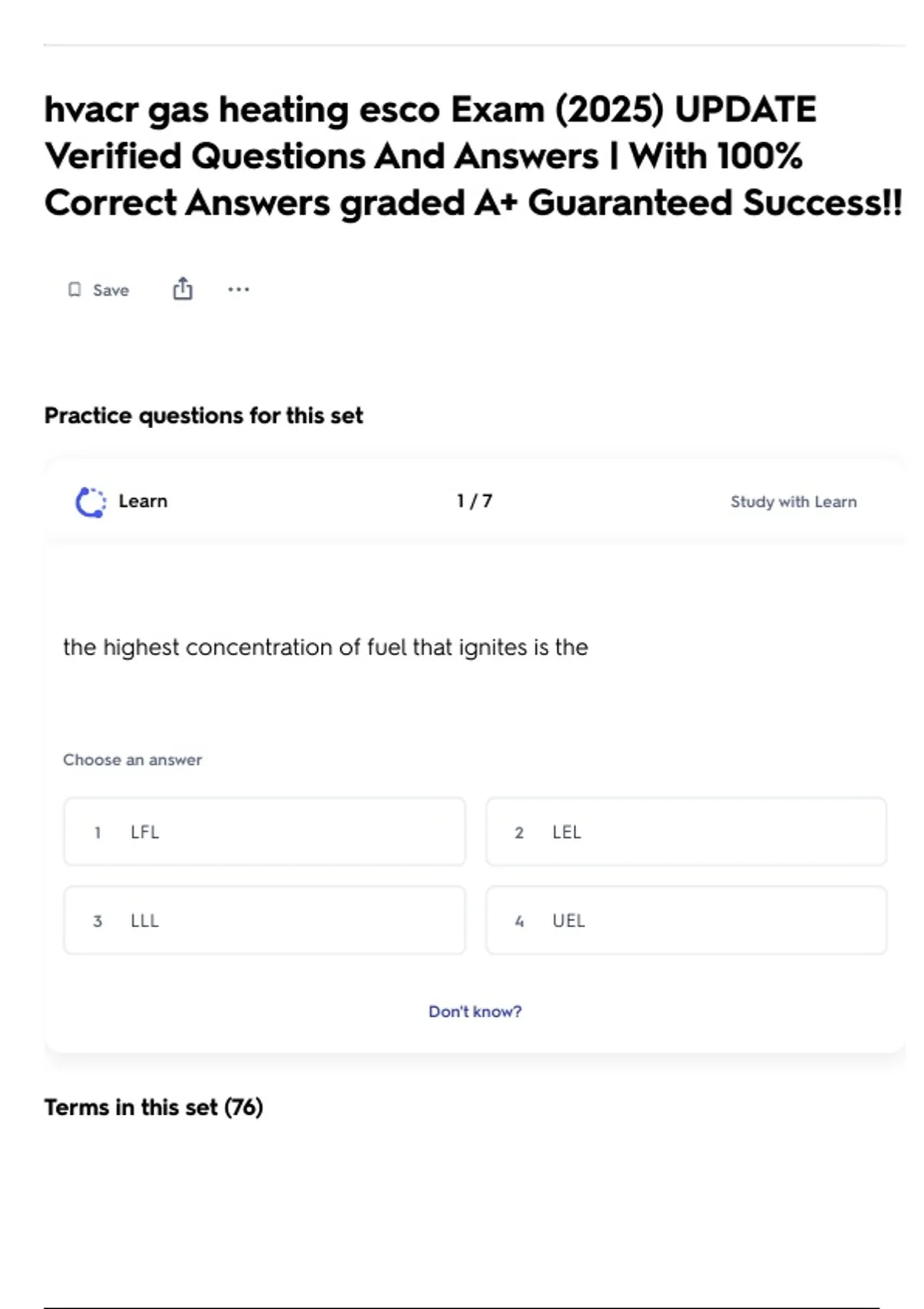This screenshot has height=1309, width=924.
Task: Pick UEL as the answer
Action: coord(685,920)
